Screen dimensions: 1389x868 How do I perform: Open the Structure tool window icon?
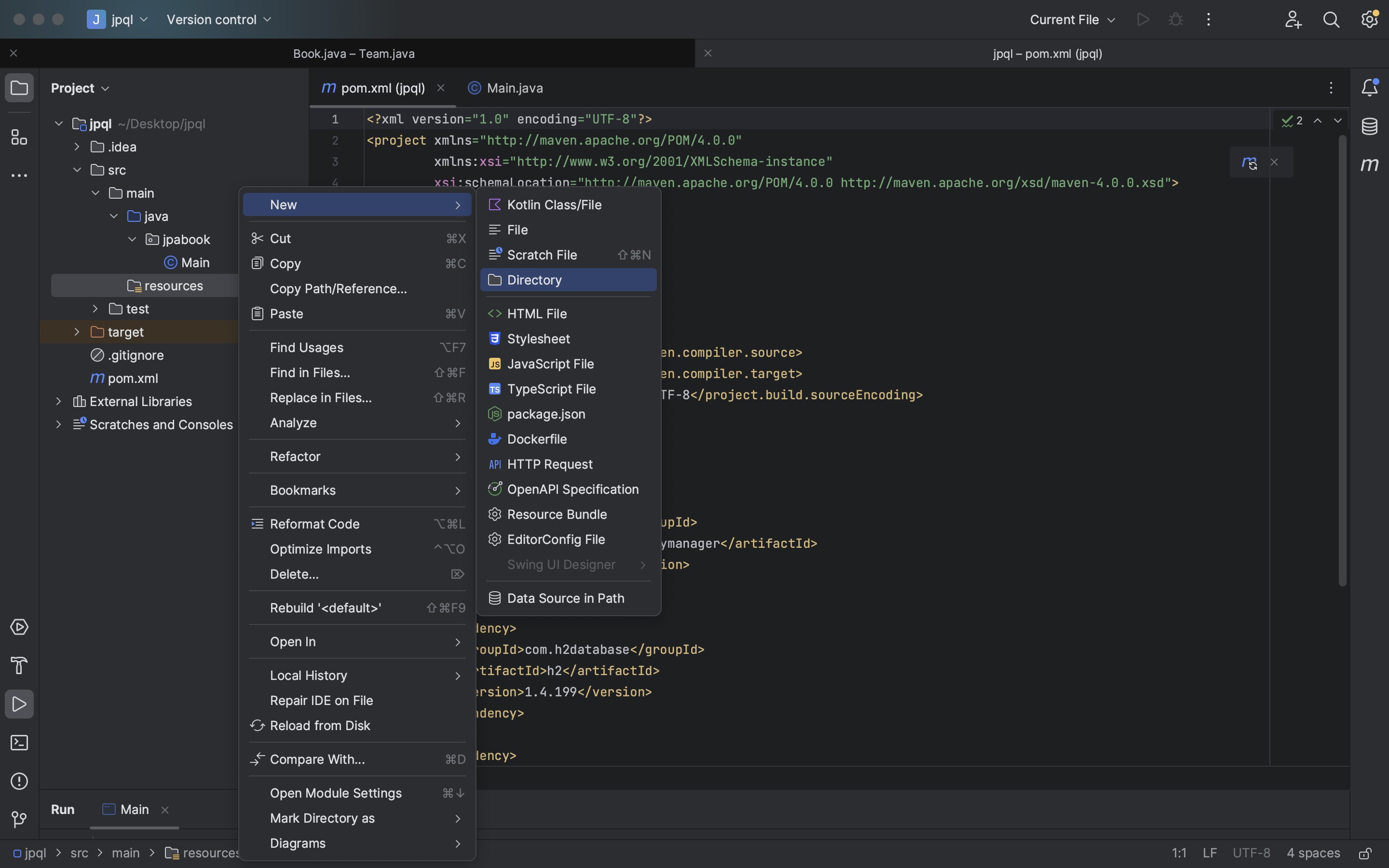coord(19,137)
